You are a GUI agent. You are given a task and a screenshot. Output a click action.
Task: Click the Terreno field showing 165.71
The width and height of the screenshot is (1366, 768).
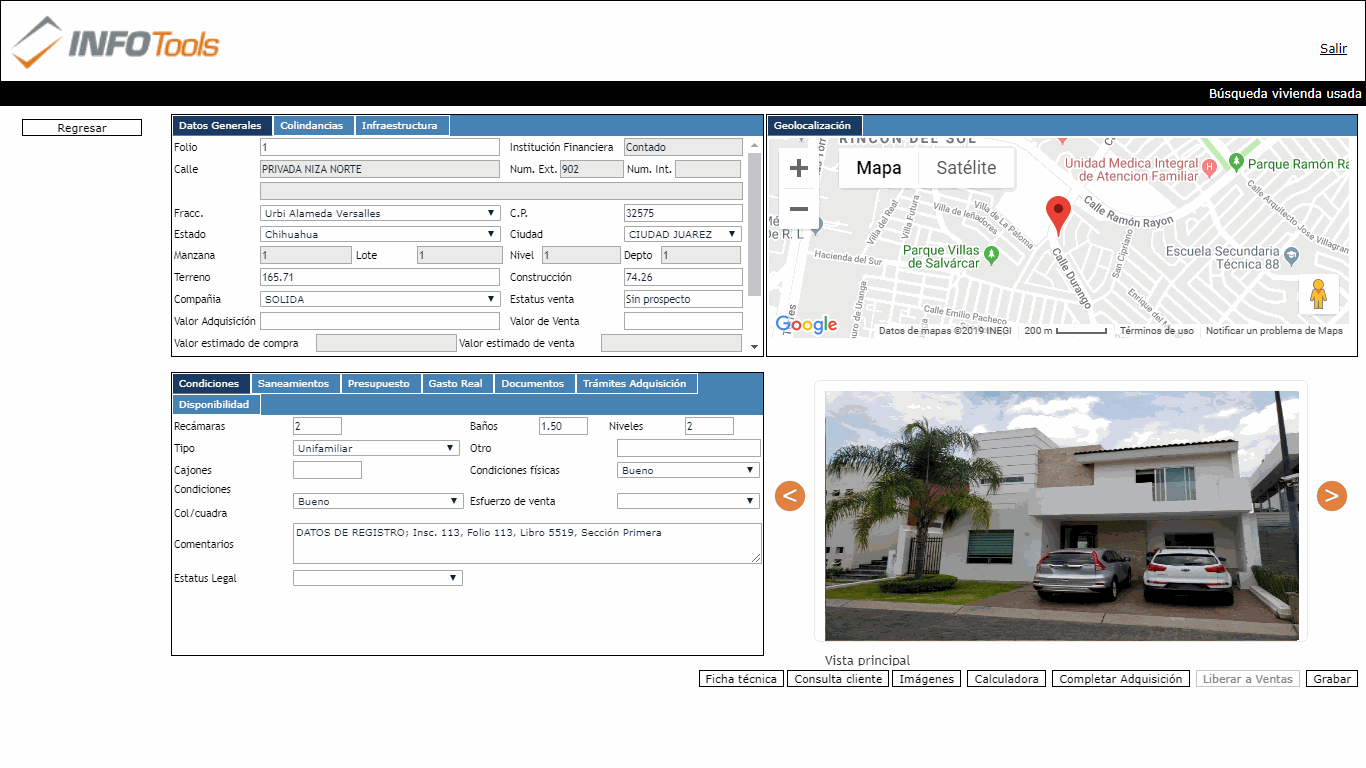(380, 277)
